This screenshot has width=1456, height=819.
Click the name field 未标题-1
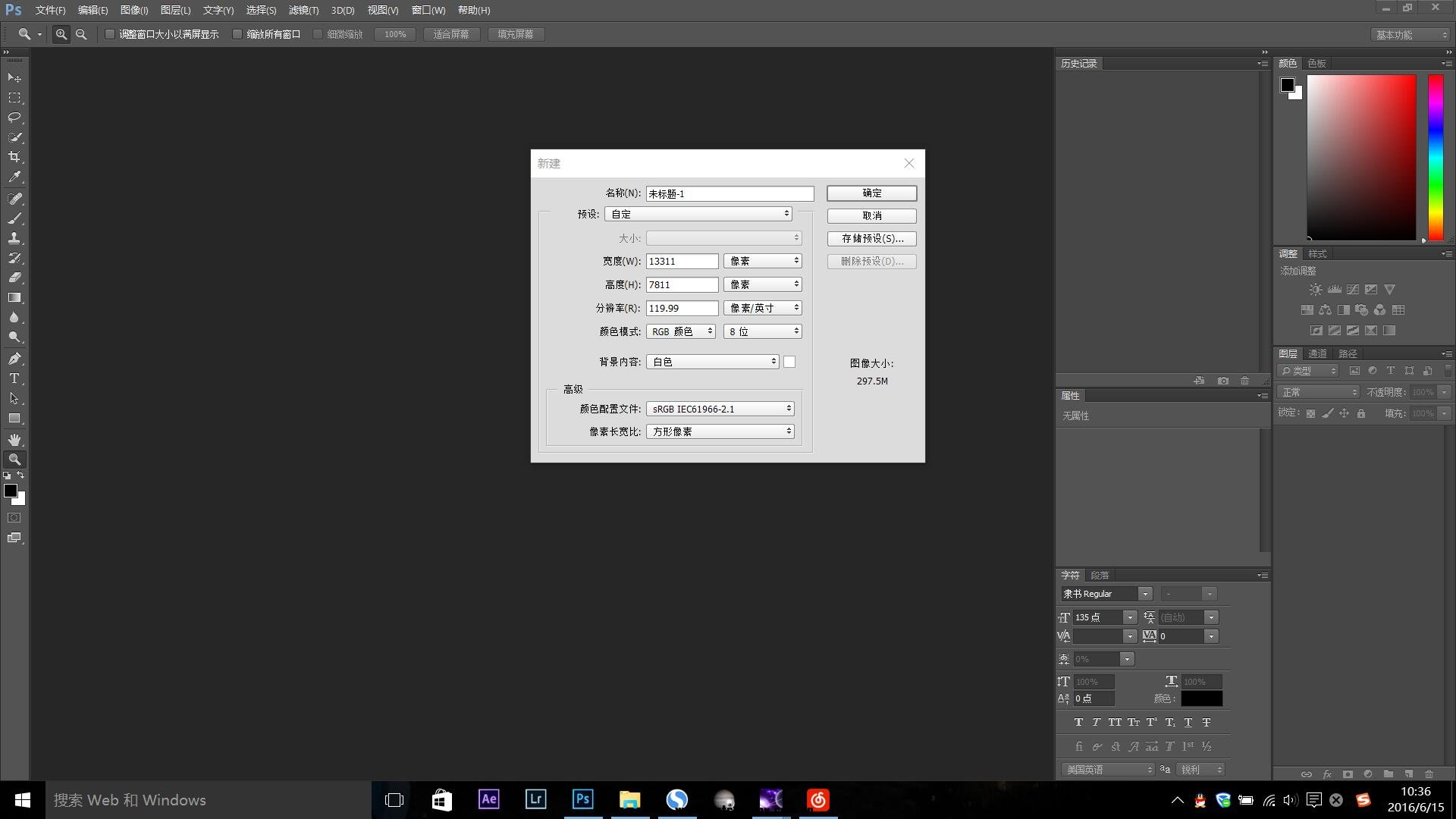coord(730,193)
